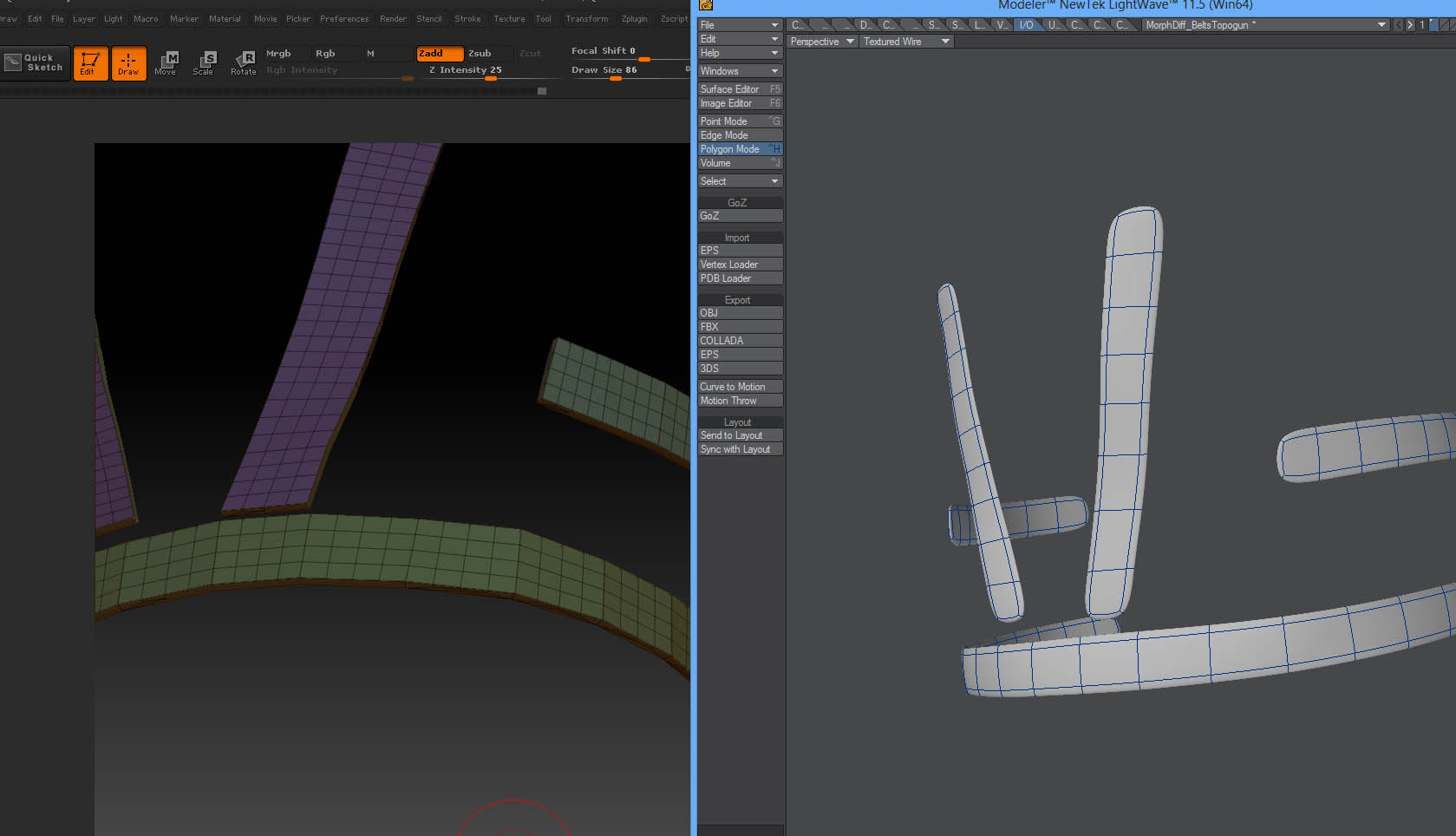Click Curve to Motion button
Screen dimensions: 1456x836
tap(740, 387)
